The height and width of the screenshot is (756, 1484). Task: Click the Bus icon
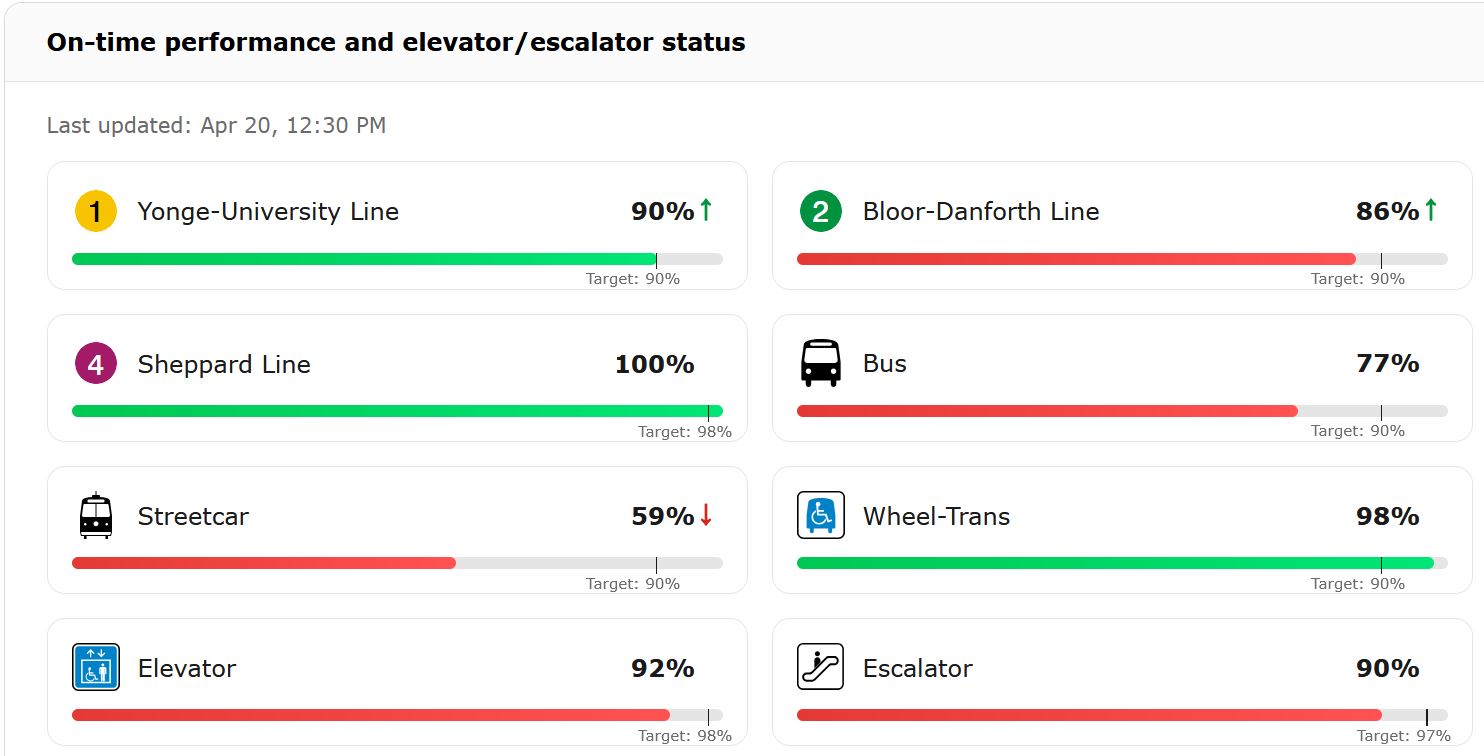tap(820, 363)
